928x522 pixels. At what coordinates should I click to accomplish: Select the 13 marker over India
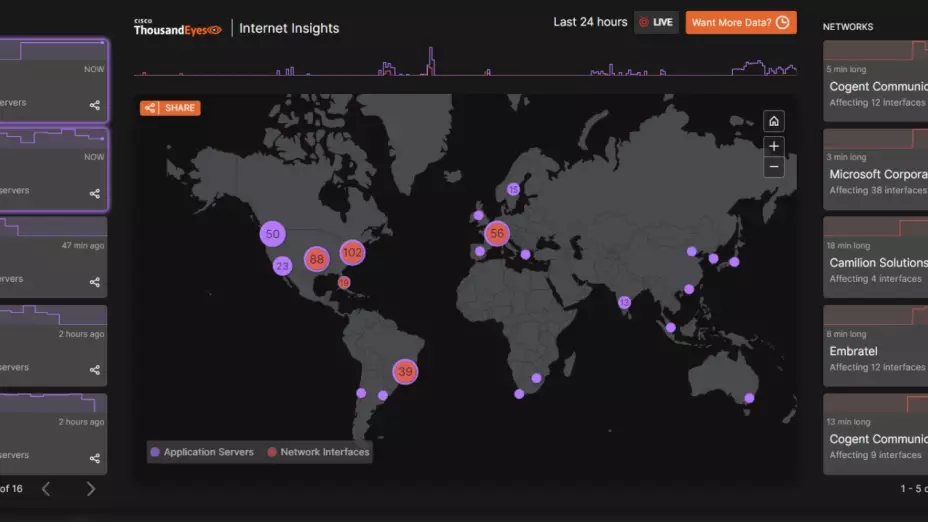point(624,302)
